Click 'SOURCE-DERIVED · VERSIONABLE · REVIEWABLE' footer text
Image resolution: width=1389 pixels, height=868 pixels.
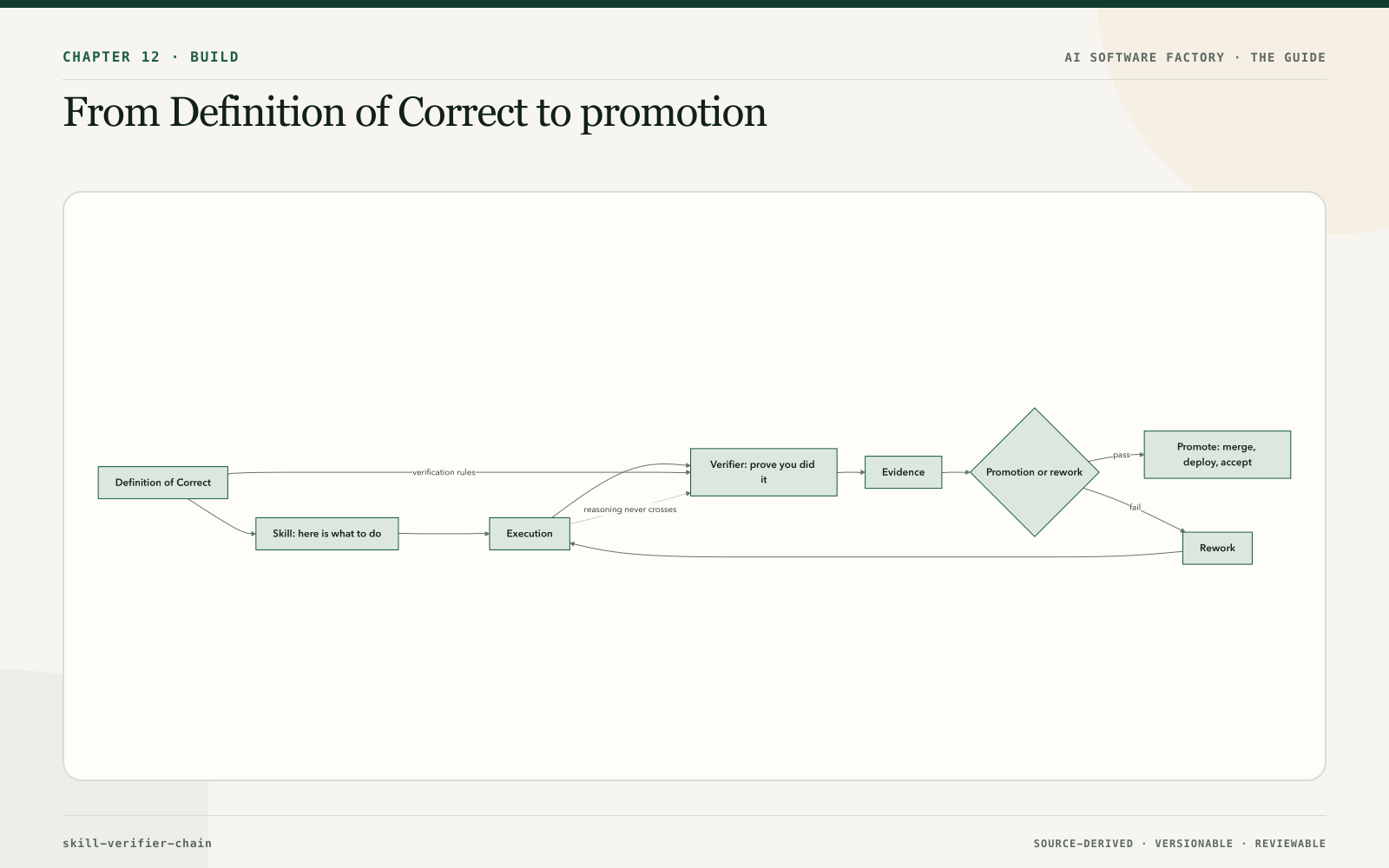[1180, 844]
